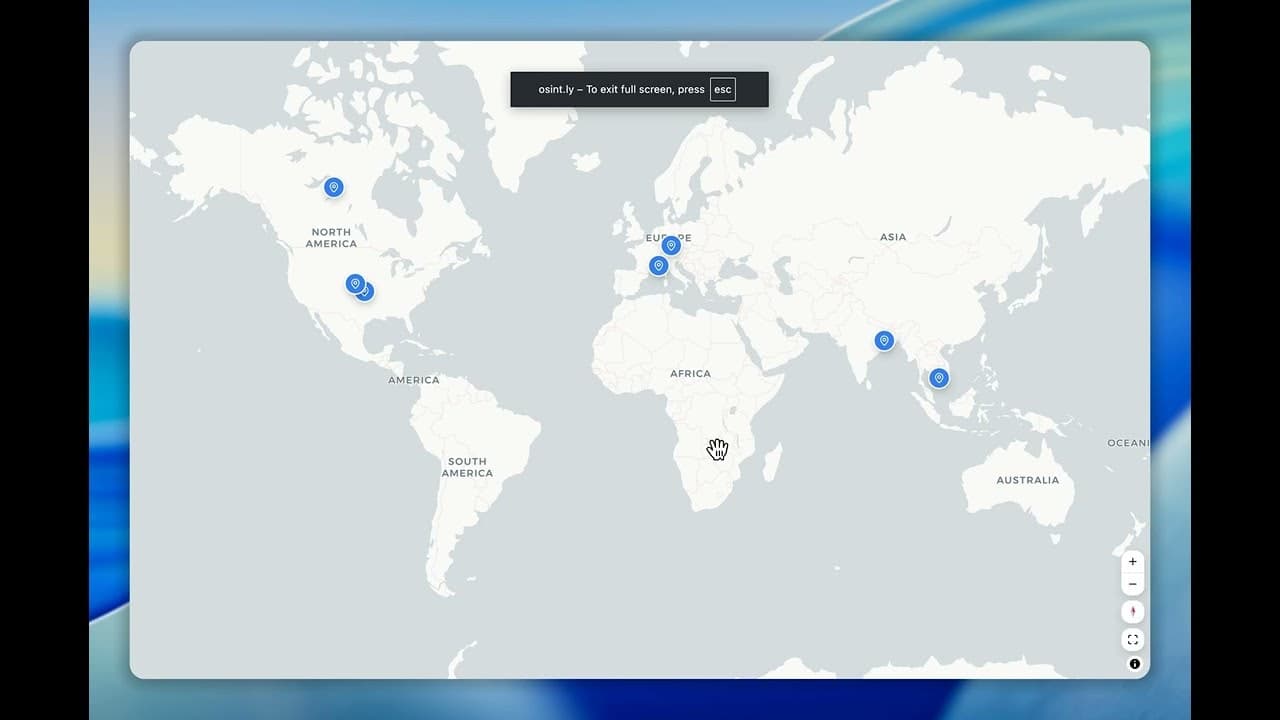Open the marker near southern France

tap(657, 265)
